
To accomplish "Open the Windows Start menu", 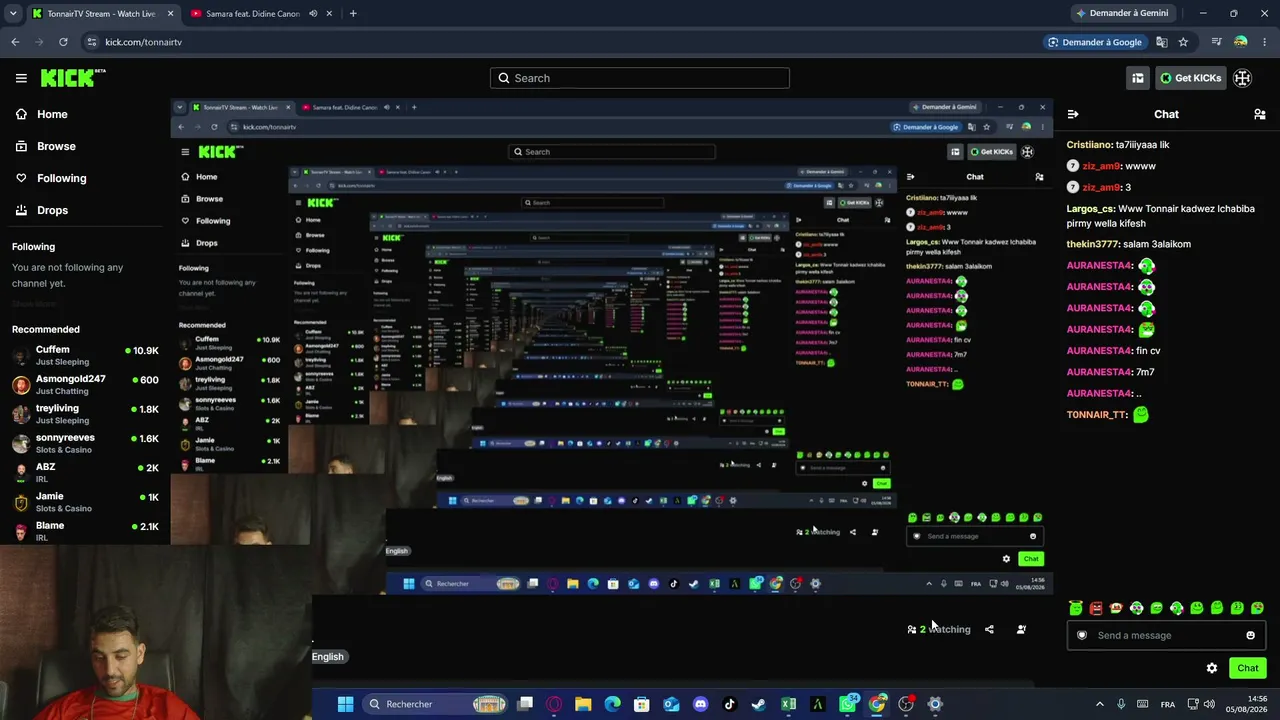I will [345, 704].
